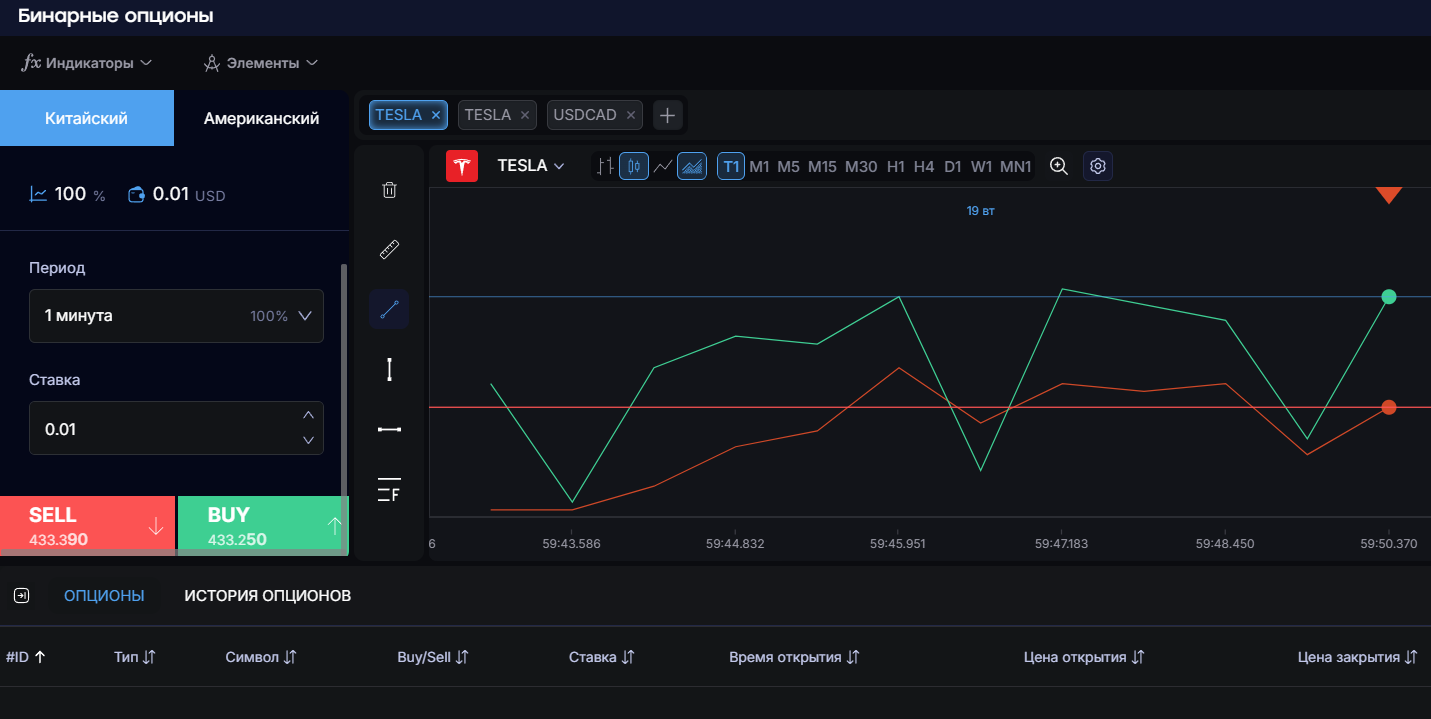Select the T1 tick timeframe

[731, 167]
